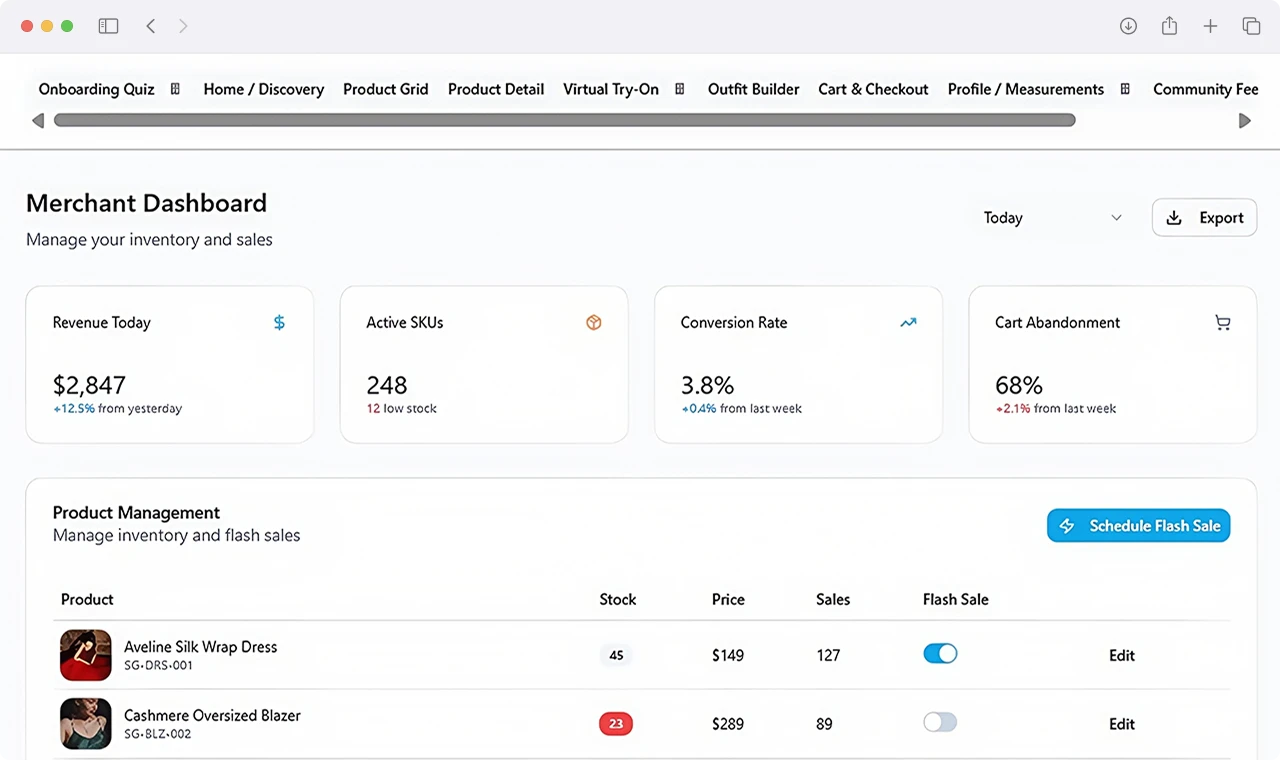Switch to the Home / Discovery tab
The width and height of the screenshot is (1280, 760).
point(264,89)
